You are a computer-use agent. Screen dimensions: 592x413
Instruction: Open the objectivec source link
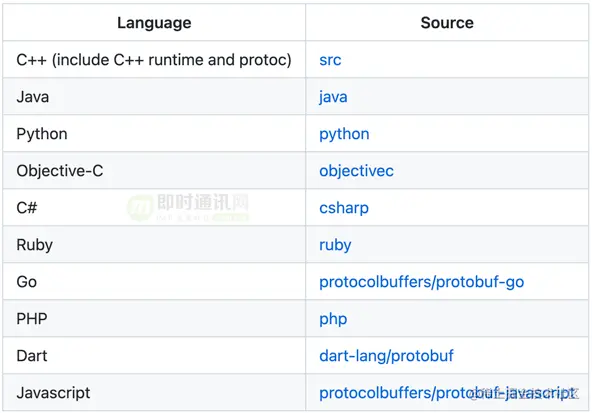pyautogui.click(x=356, y=171)
